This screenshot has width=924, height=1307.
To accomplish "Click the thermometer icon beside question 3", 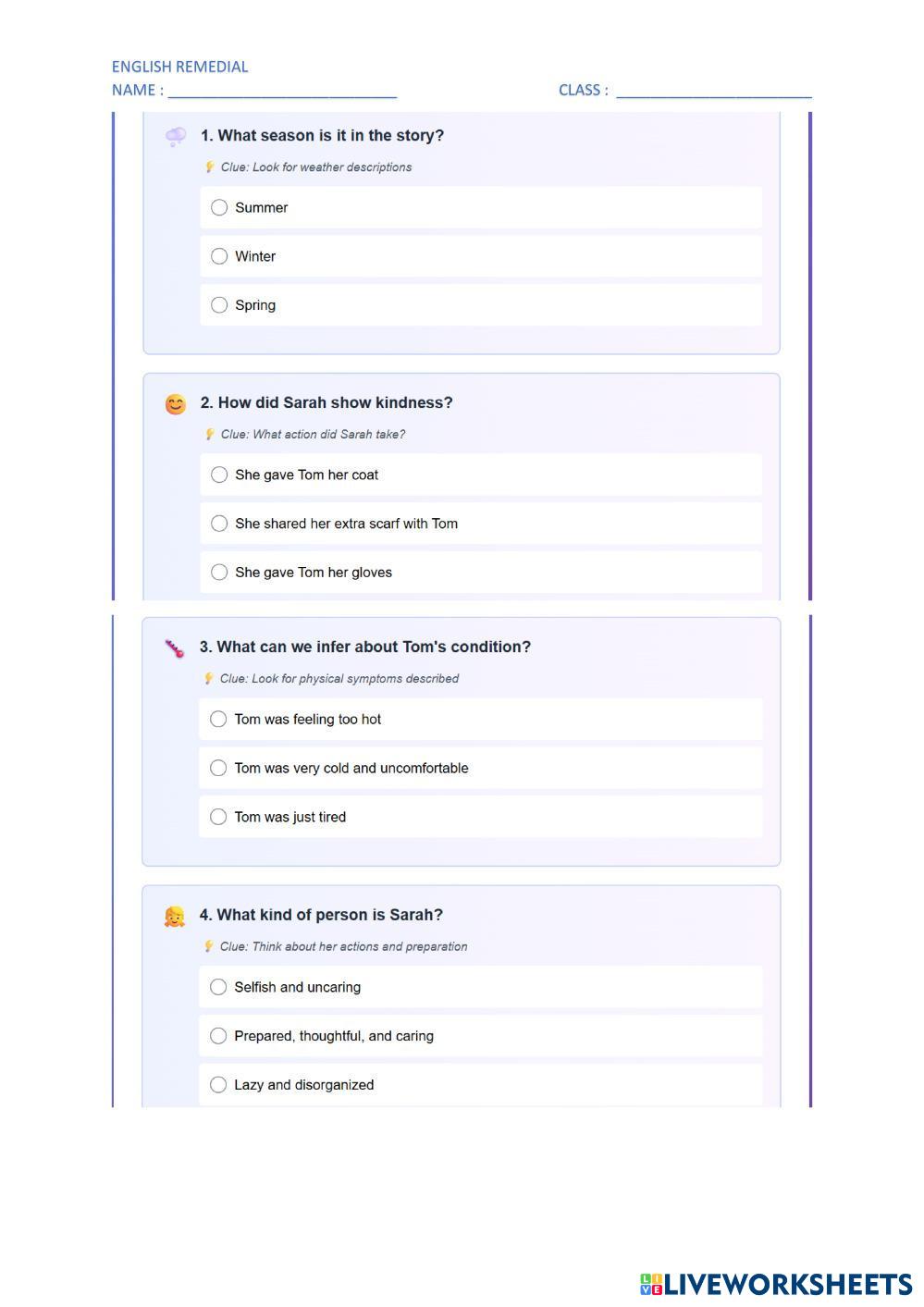I will pyautogui.click(x=174, y=648).
